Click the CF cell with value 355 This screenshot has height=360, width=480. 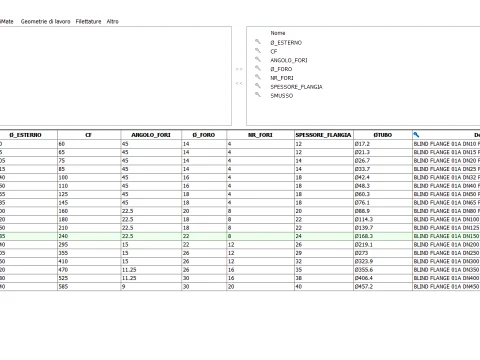[x=89, y=253]
